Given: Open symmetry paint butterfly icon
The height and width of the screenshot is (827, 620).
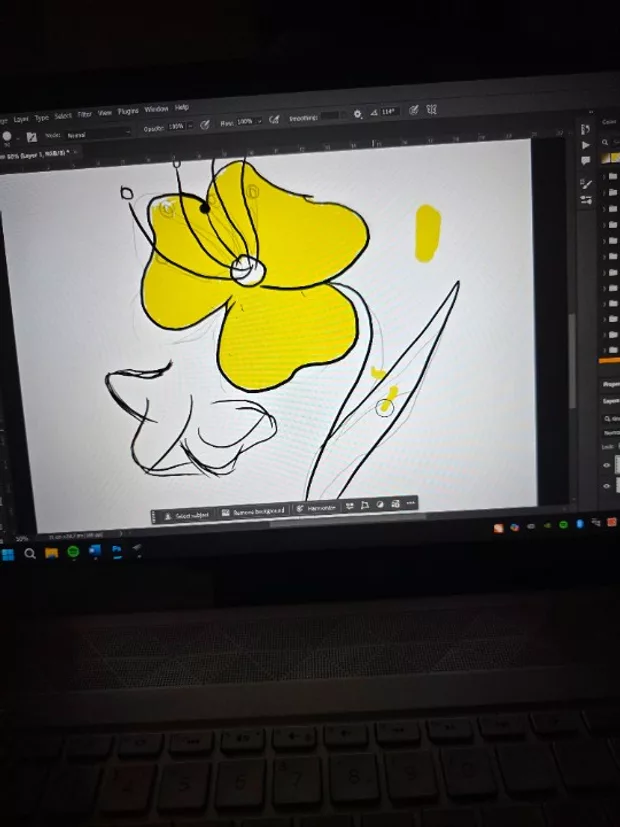Looking at the screenshot, I should 432,109.
